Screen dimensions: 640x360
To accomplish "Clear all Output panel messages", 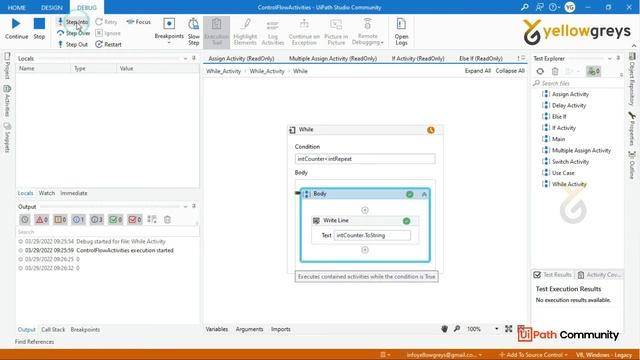I will coord(167,220).
